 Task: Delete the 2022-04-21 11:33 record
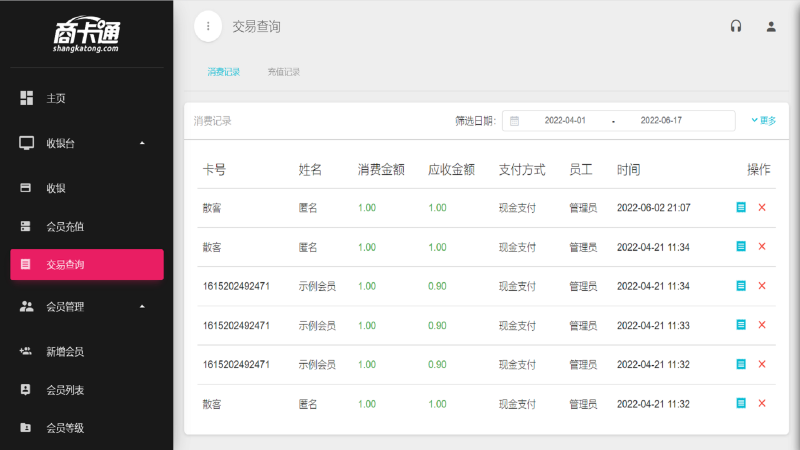[762, 324]
